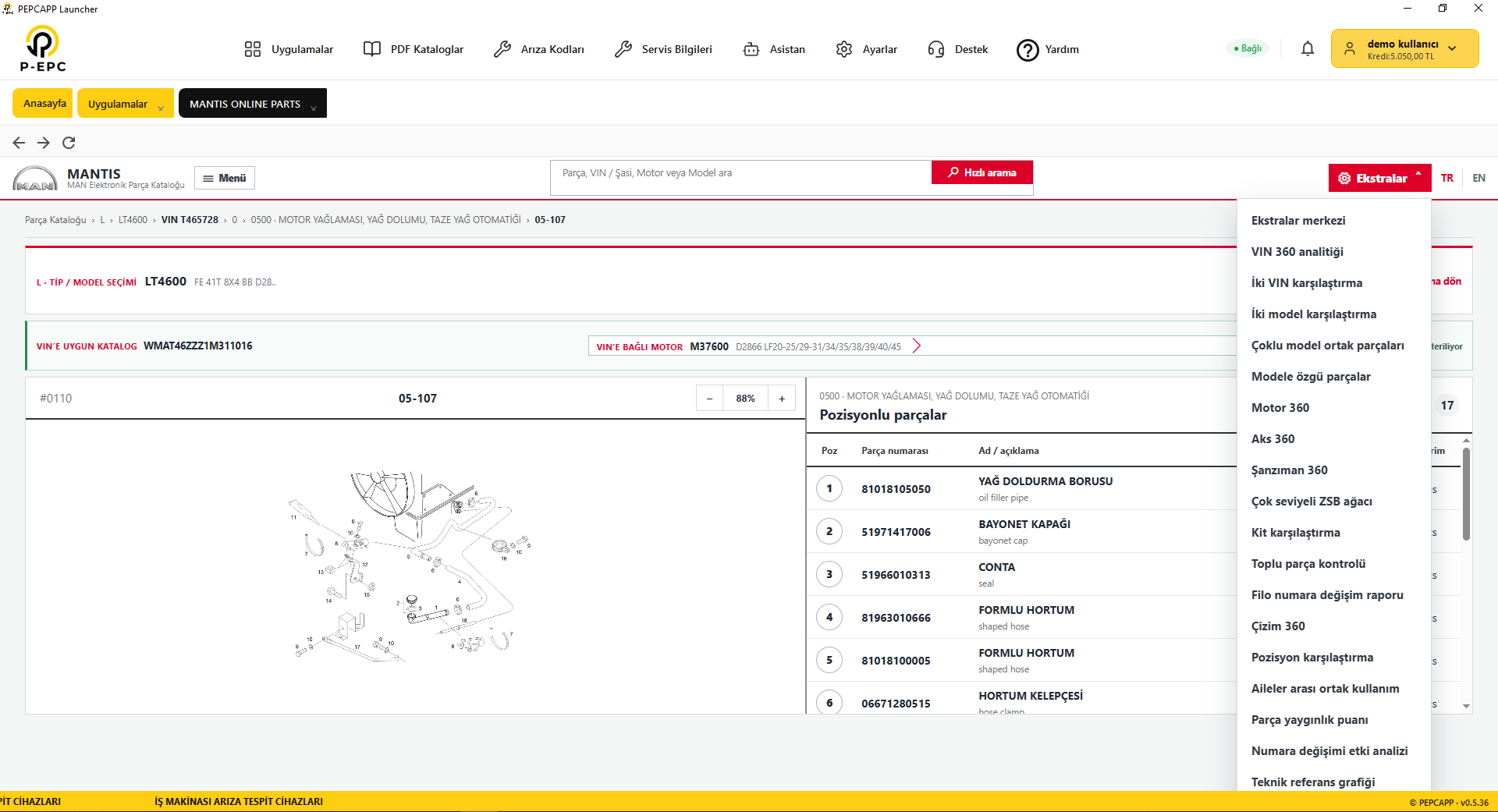Open Ekstralar merkezi

tap(1333, 221)
